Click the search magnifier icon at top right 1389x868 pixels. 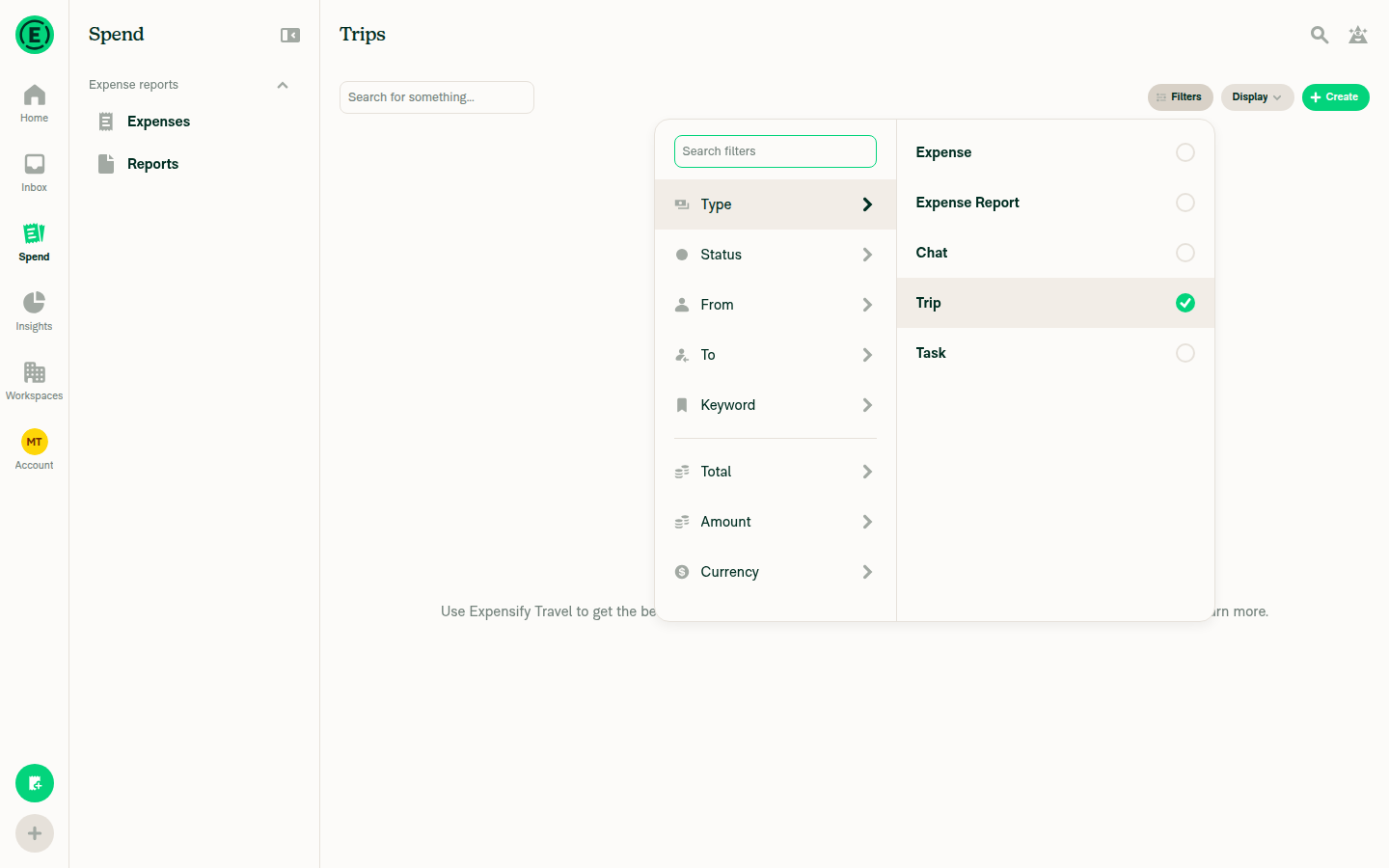click(x=1320, y=36)
